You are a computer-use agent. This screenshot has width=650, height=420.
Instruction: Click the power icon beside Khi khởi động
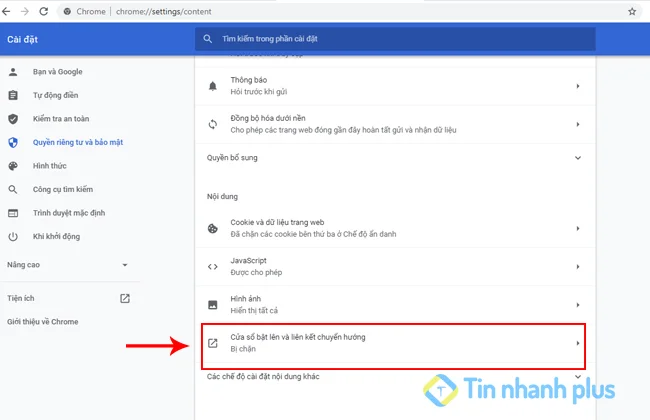coord(13,237)
